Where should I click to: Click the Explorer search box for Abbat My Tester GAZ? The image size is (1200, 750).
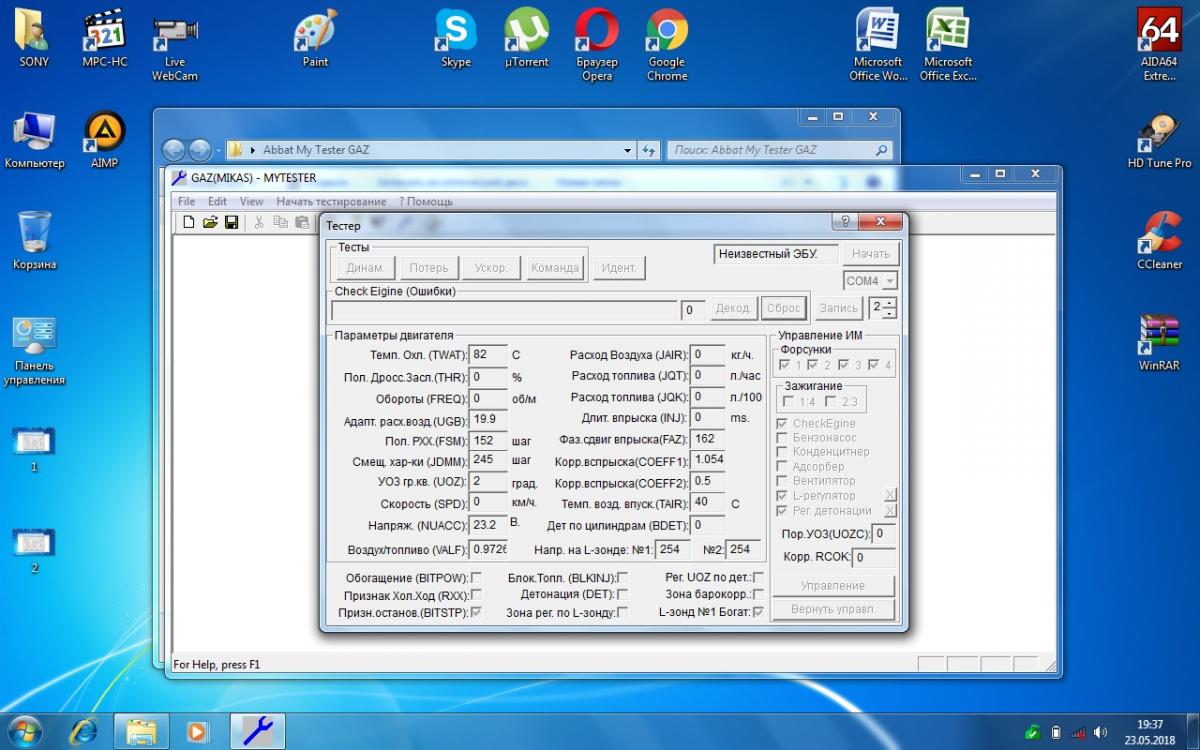pos(778,150)
